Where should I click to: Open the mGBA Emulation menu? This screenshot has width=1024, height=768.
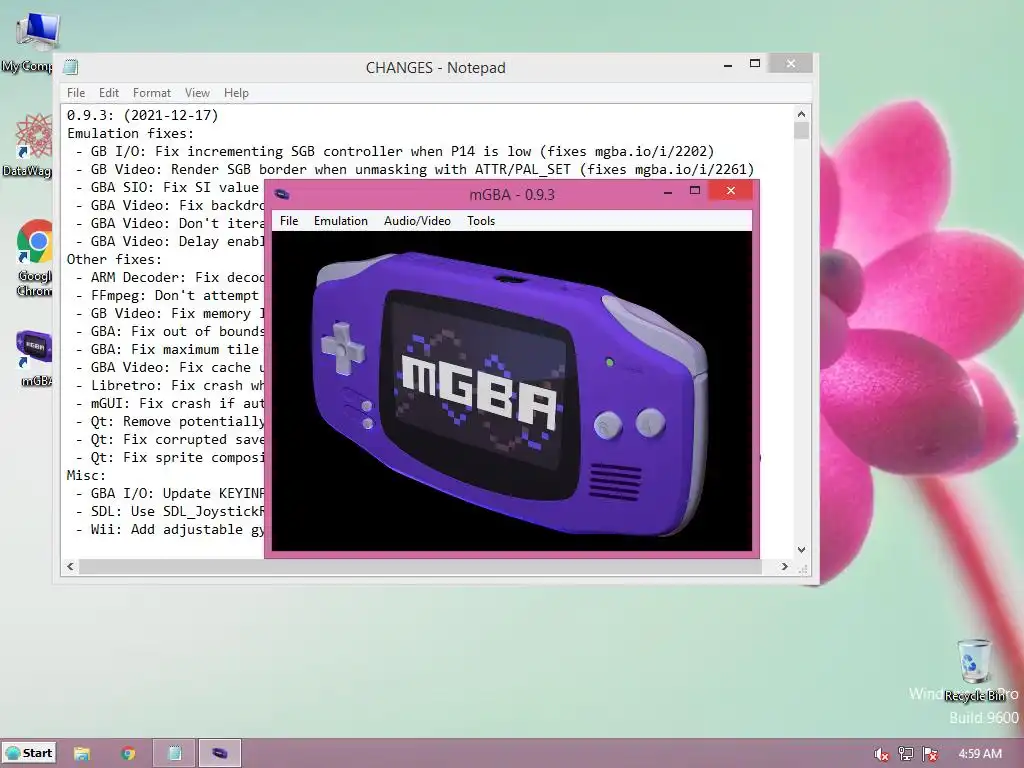point(341,221)
